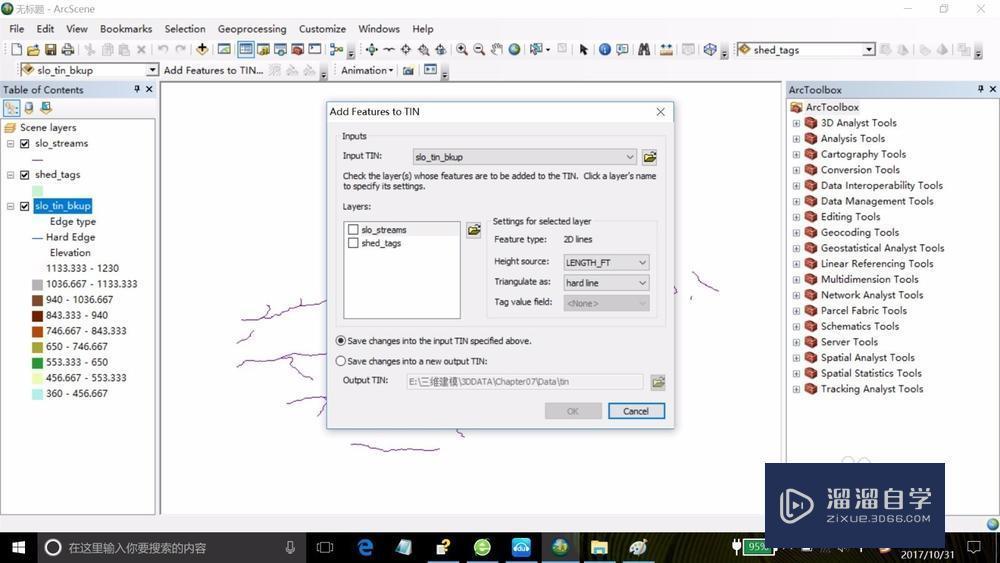Viewport: 1000px width, 563px height.
Task: Open the slo_tin_bkup layer dropdown in toolbar
Action: pyautogui.click(x=152, y=69)
